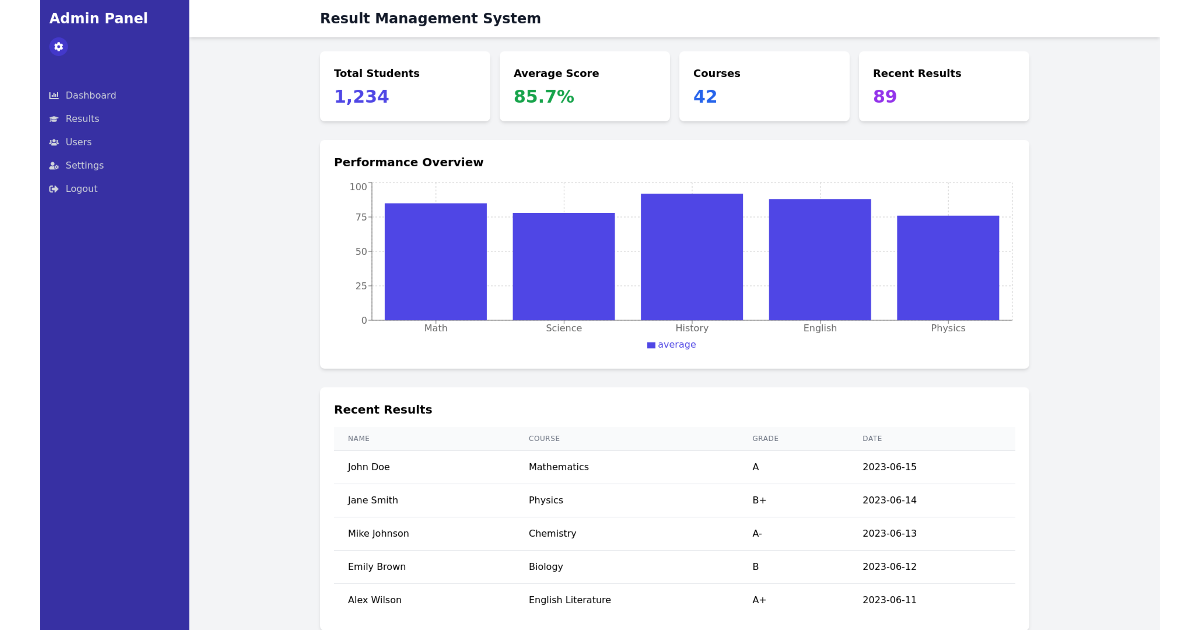The image size is (1200, 630).
Task: Click the Settings person-gear icon
Action: [52, 165]
